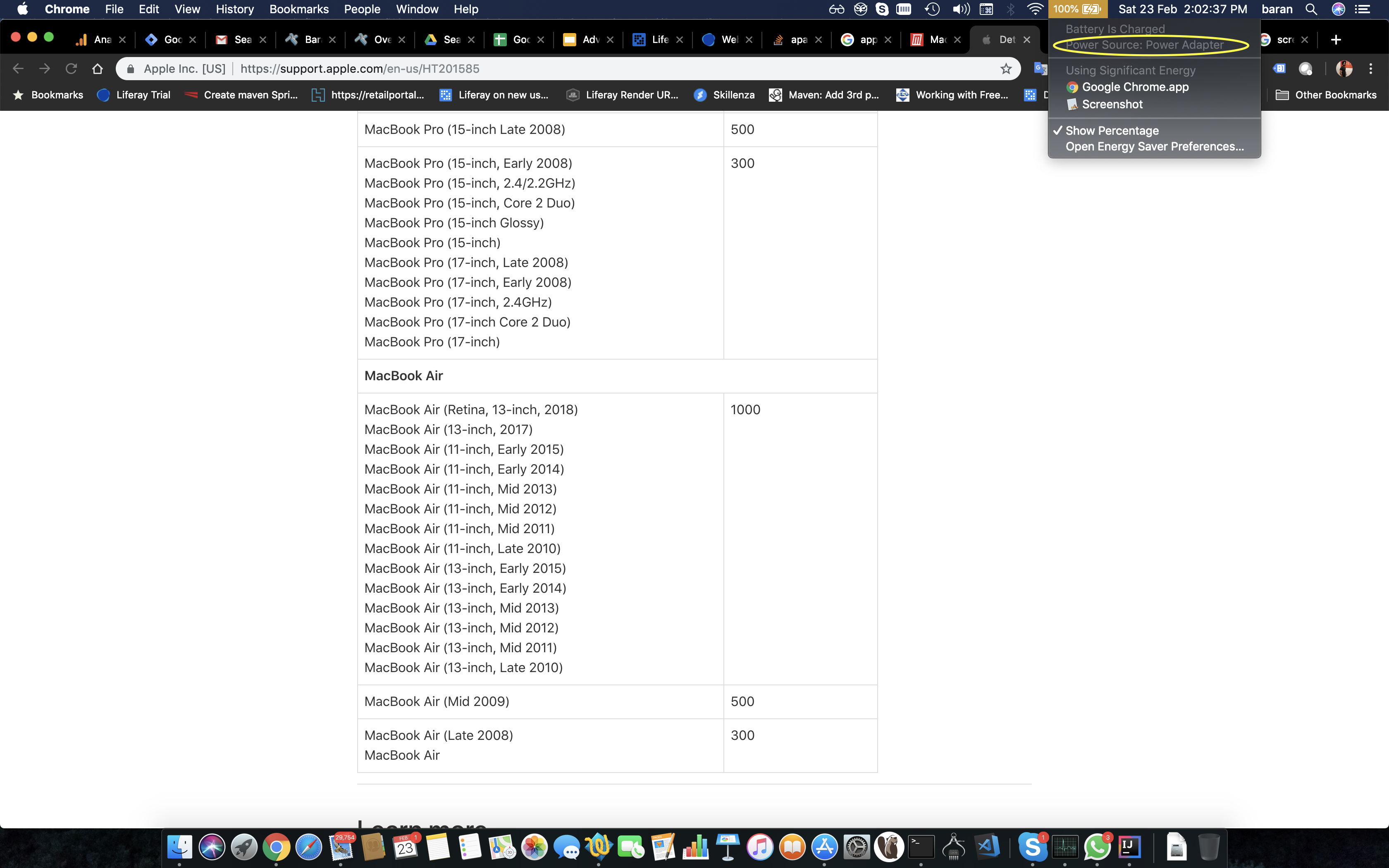
Task: Open the Chrome three-dot menu
Action: (1371, 69)
